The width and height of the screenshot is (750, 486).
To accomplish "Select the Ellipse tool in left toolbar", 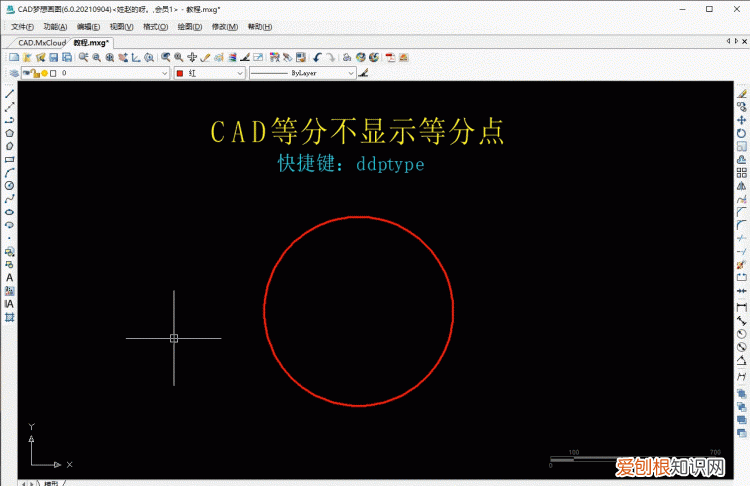I will coord(9,212).
